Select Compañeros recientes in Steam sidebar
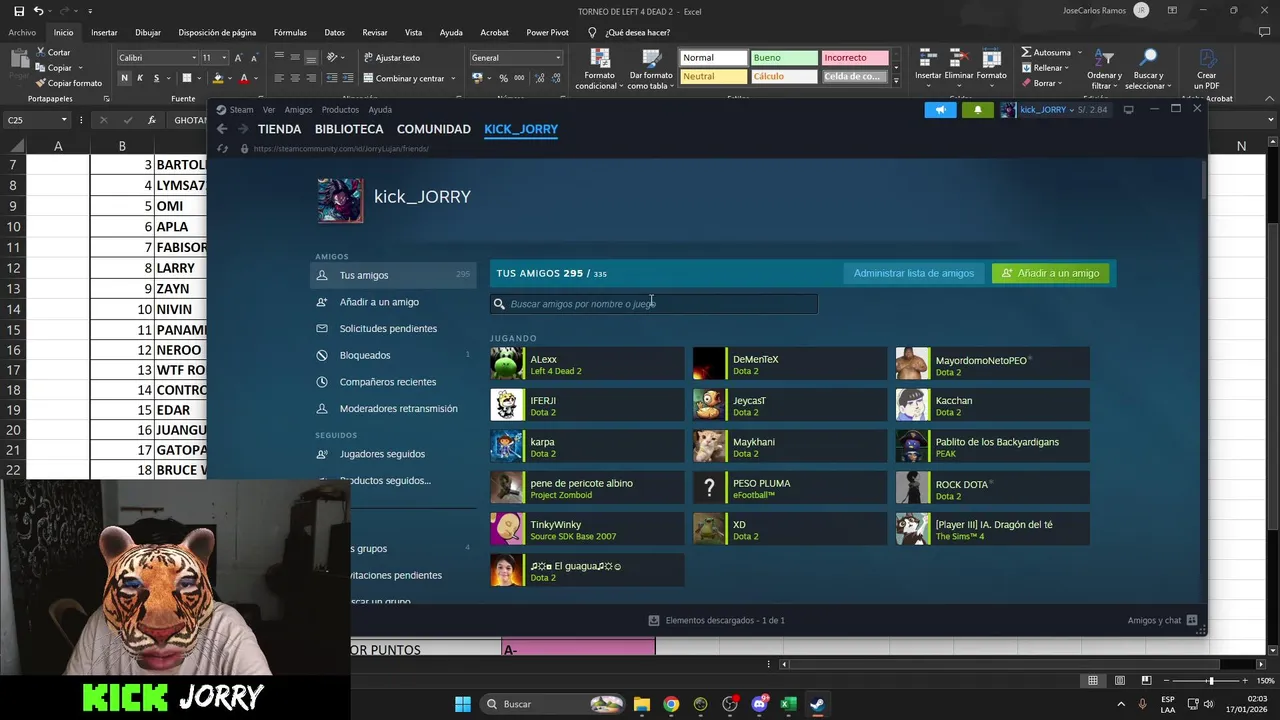The height and width of the screenshot is (720, 1280). pos(388,382)
